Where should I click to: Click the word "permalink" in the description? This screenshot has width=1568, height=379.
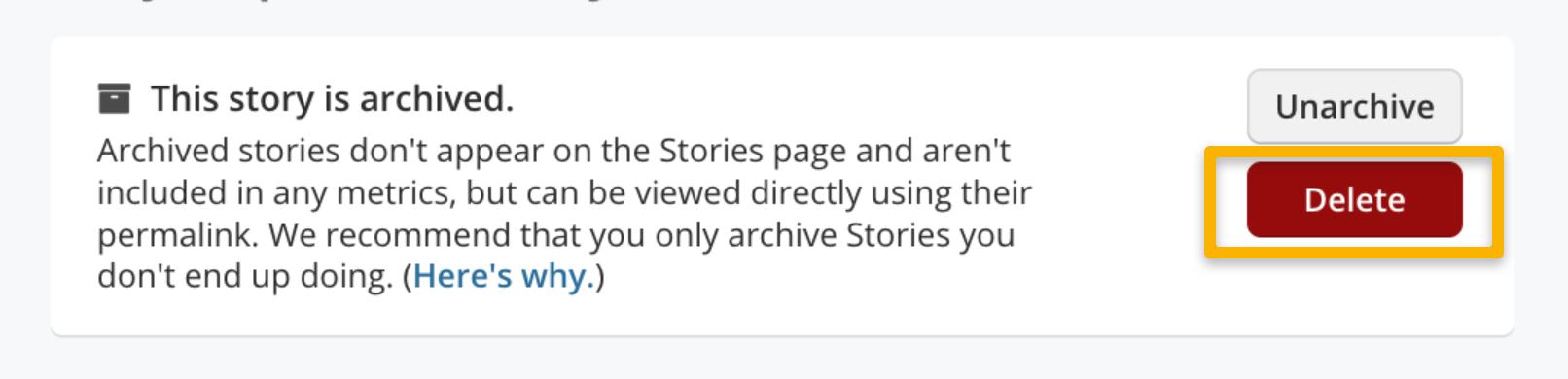(x=178, y=235)
